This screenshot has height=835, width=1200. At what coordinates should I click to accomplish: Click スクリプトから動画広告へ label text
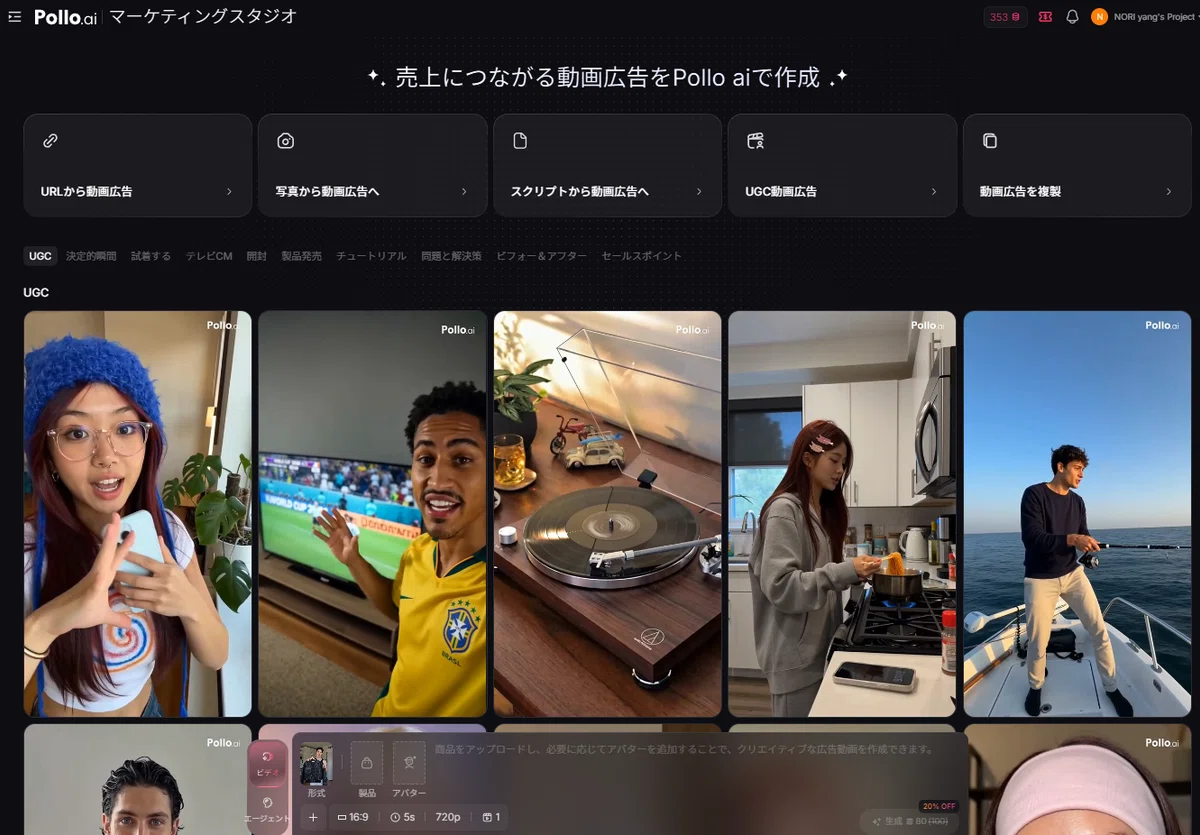point(579,191)
